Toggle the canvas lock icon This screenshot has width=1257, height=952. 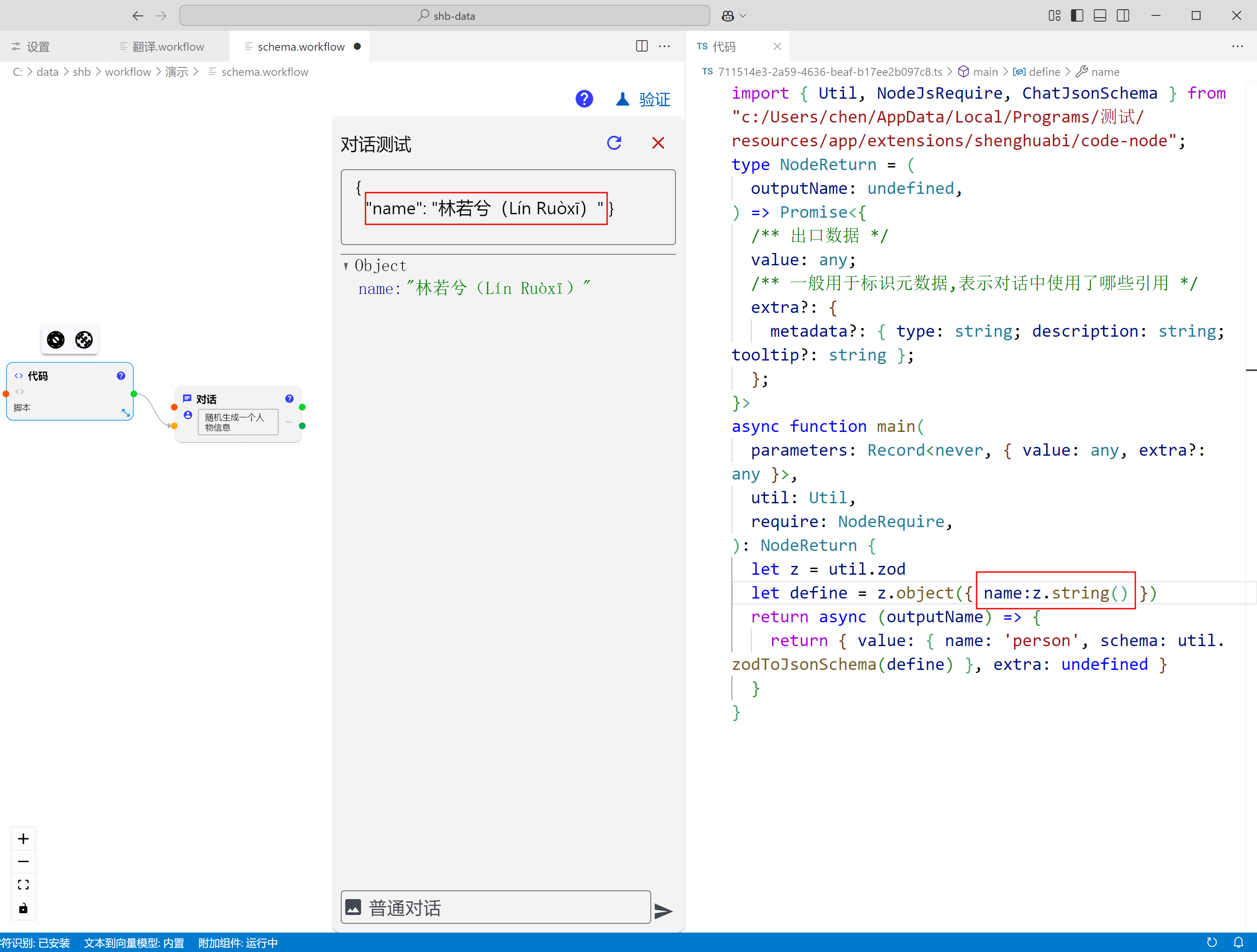[23, 908]
